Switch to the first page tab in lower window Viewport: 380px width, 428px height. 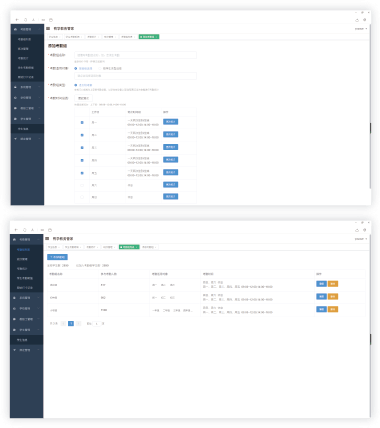pos(53,247)
